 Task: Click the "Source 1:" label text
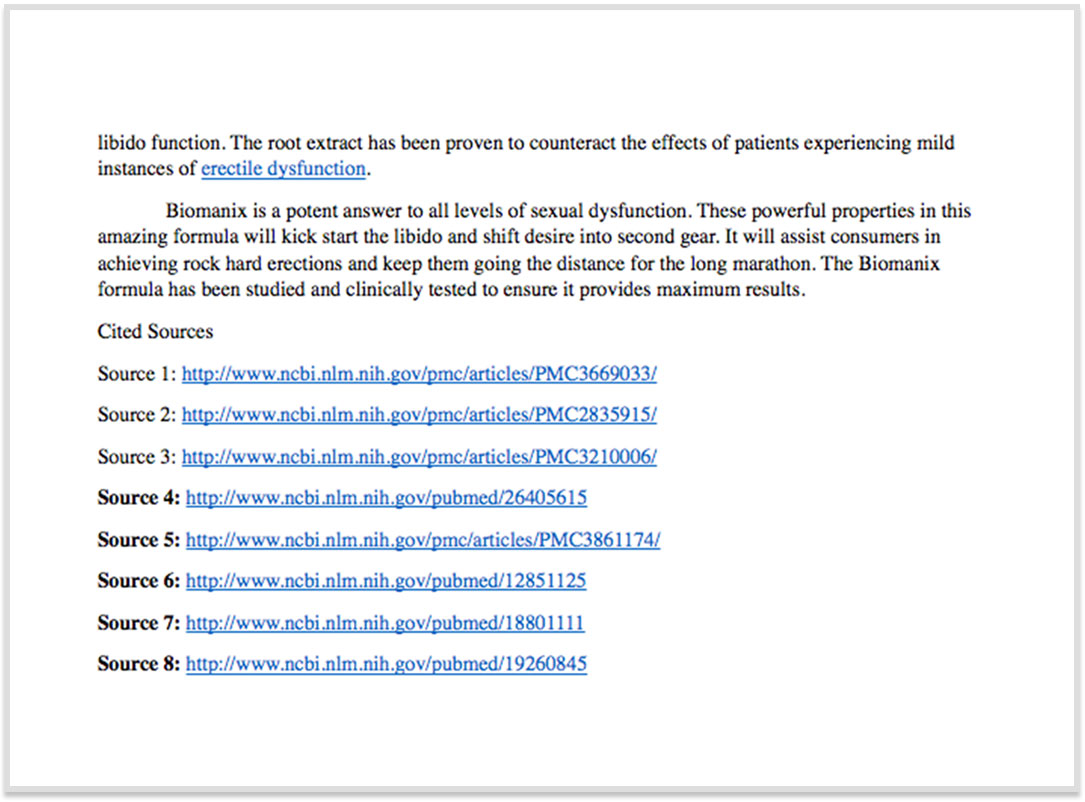tap(137, 374)
